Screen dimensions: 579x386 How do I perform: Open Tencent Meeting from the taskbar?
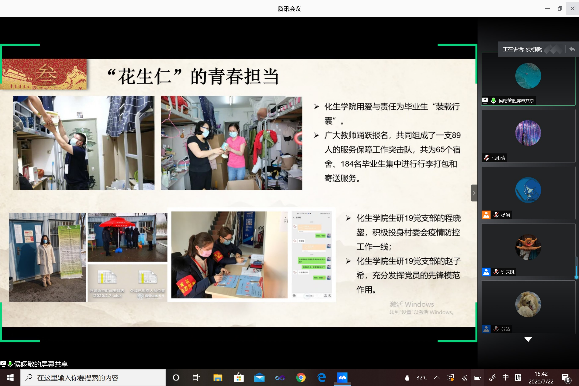pos(342,378)
